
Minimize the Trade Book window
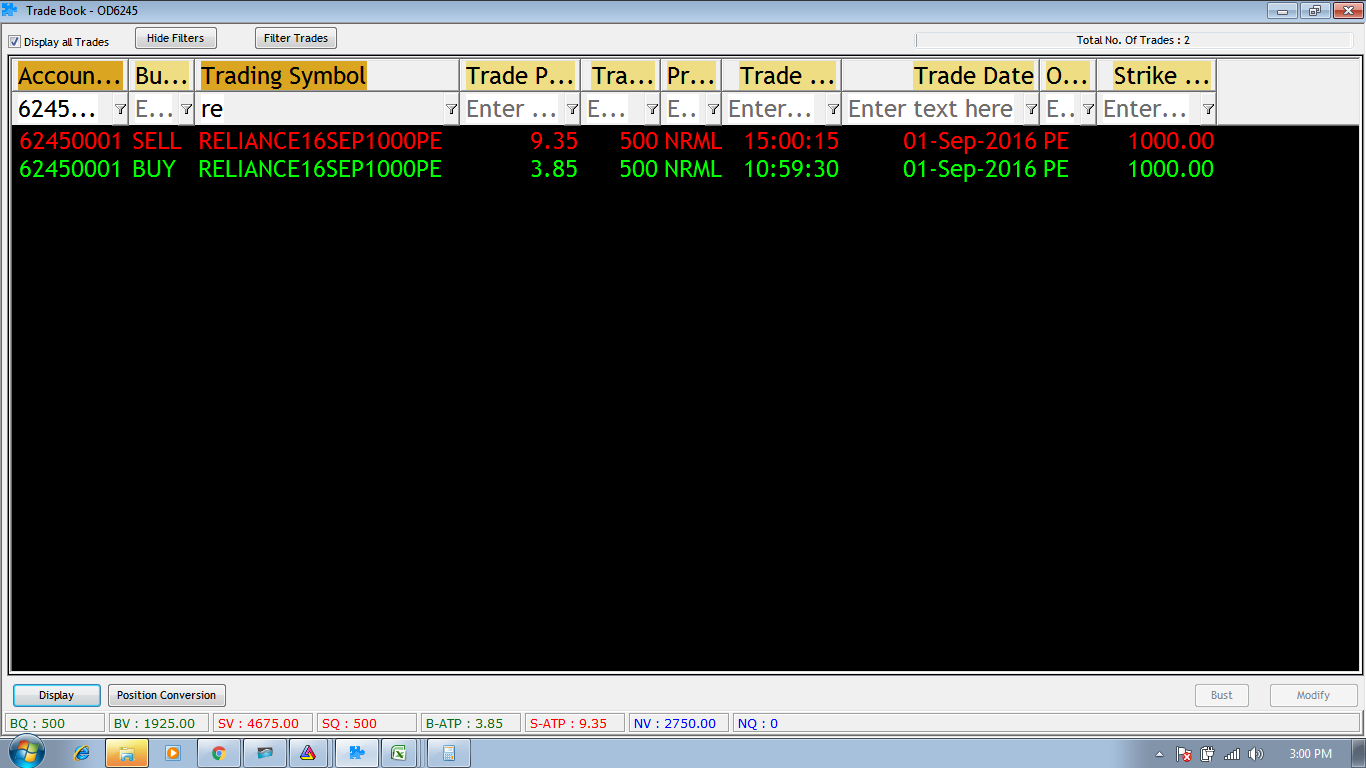point(1283,10)
